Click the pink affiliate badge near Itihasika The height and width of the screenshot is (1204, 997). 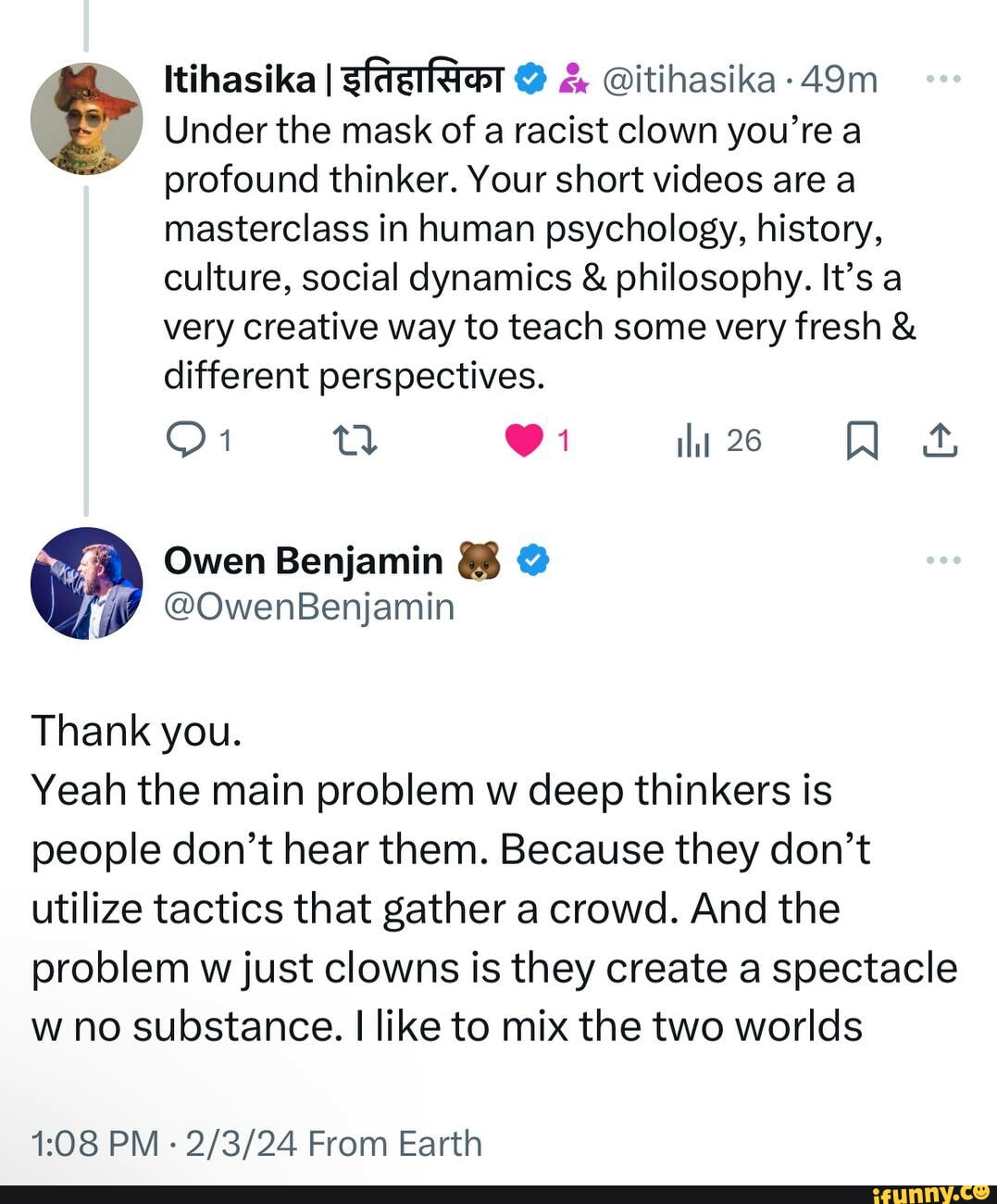point(574,80)
